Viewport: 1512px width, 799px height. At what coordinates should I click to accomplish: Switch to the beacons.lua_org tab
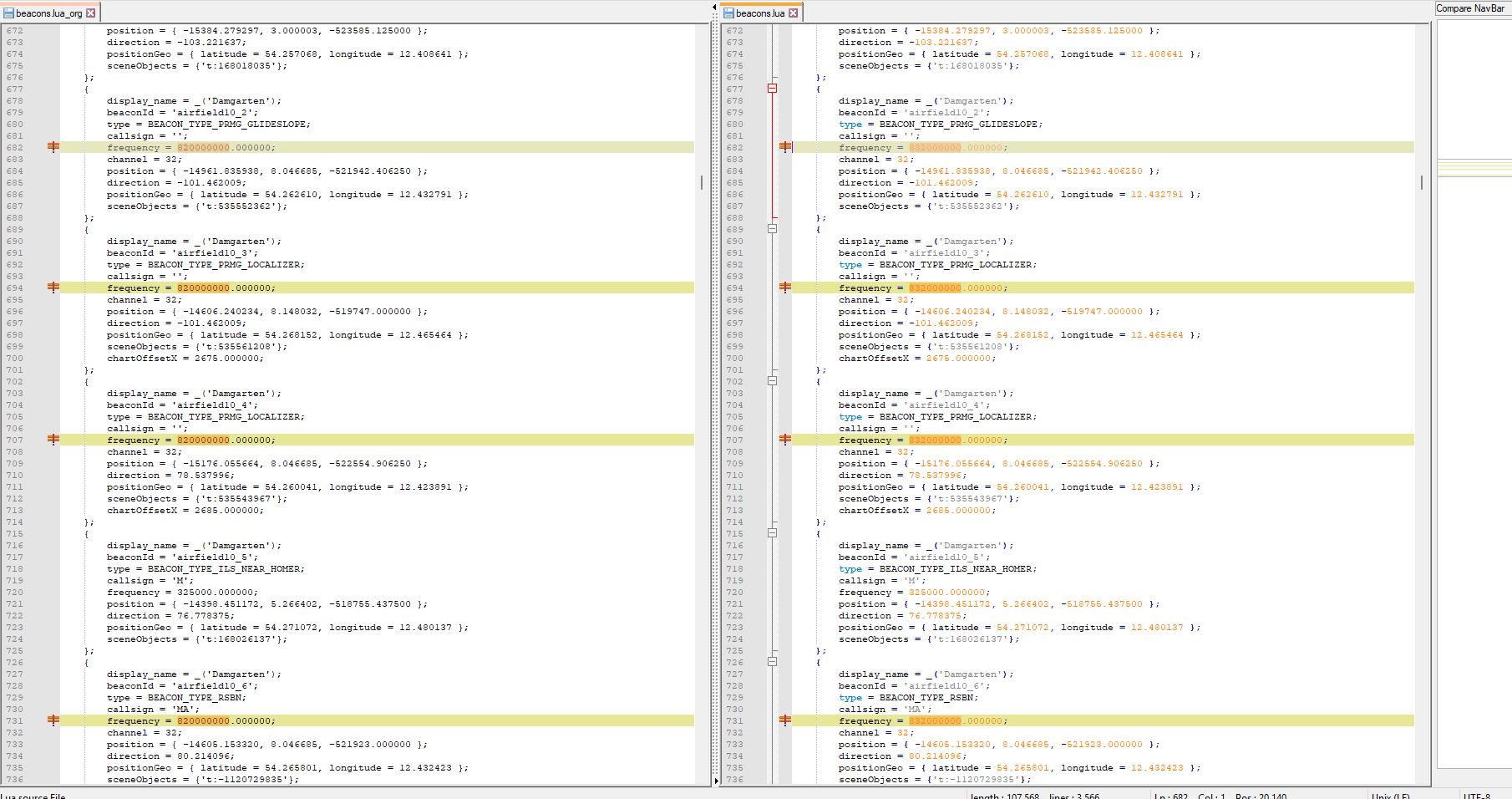pos(49,13)
